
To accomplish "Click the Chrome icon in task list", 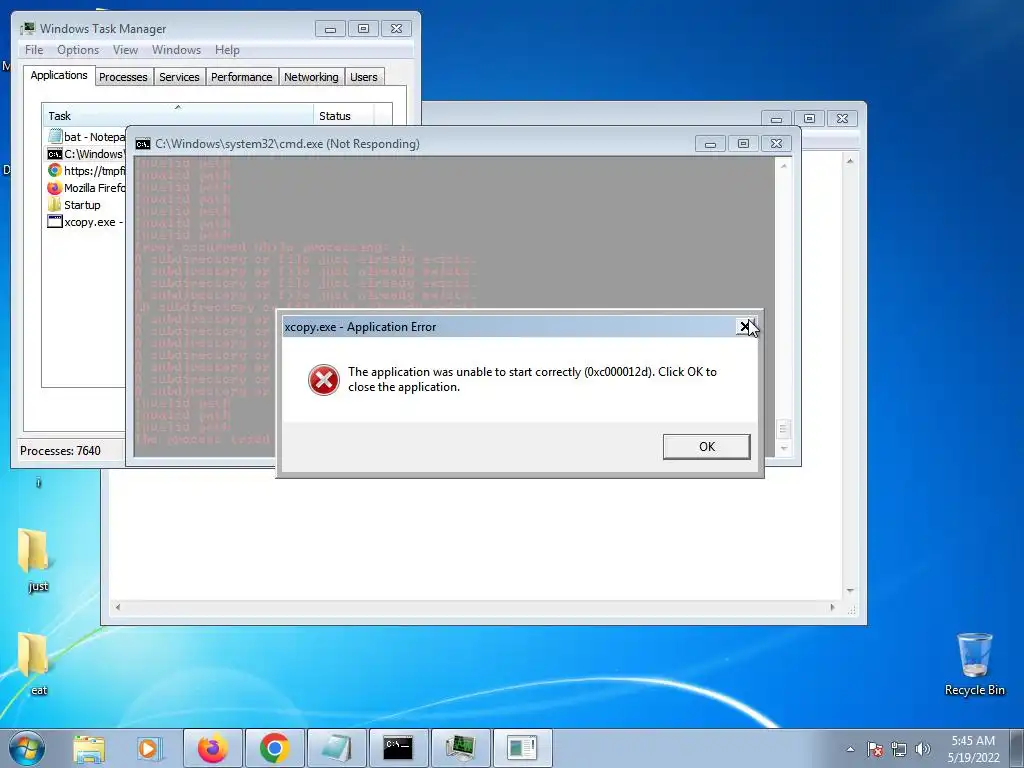I will [55, 170].
